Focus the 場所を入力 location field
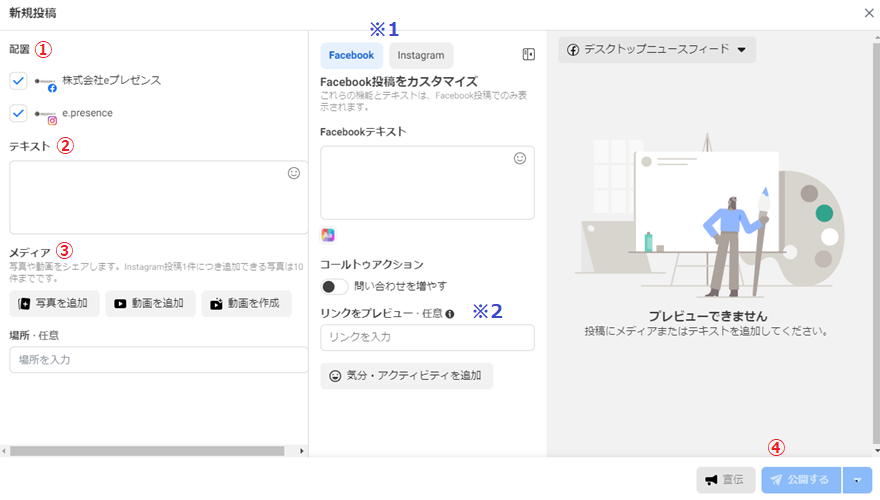880x500 pixels. pos(159,360)
